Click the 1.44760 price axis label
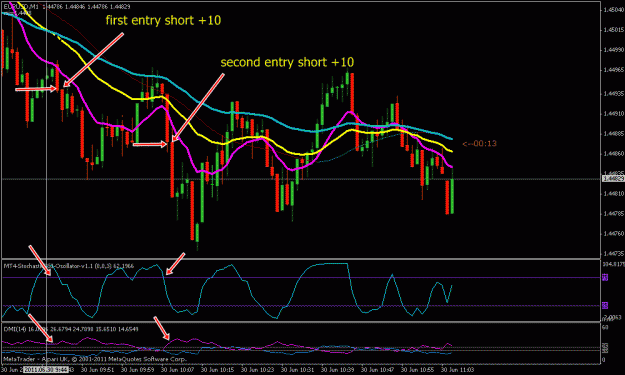Image resolution: width=625 pixels, height=375 pixels. [x=613, y=234]
